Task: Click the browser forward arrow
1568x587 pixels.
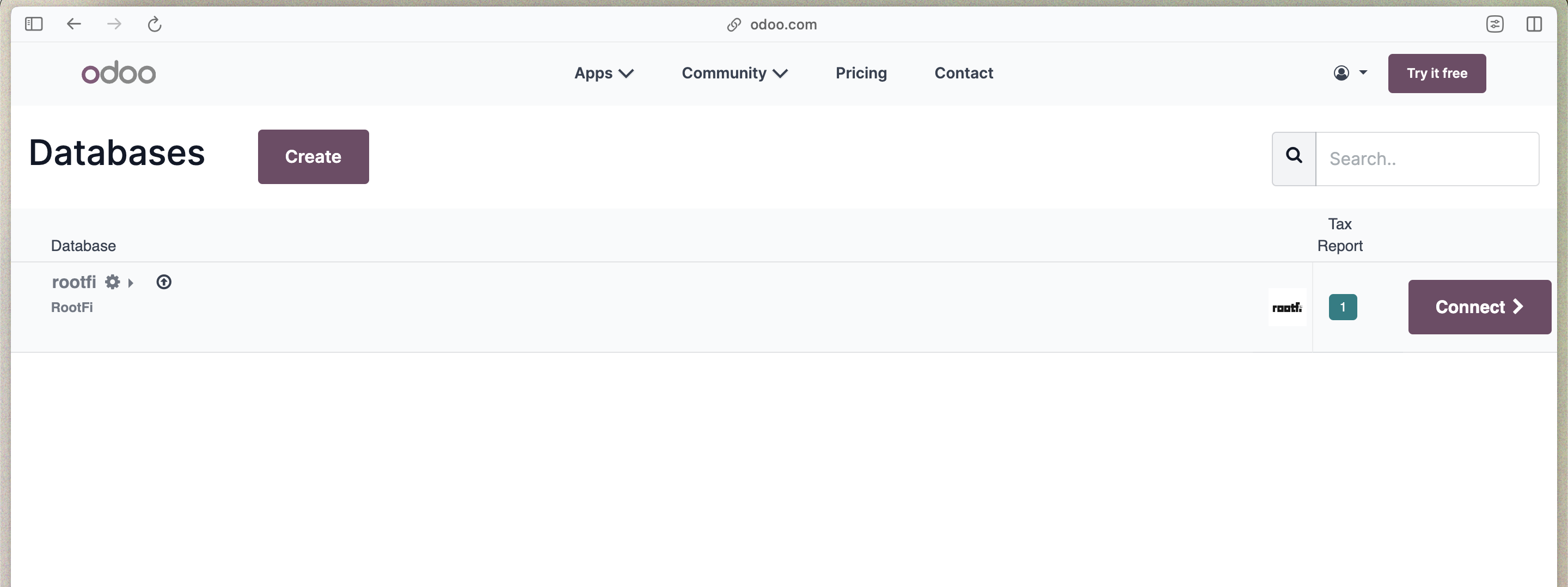Action: click(114, 25)
